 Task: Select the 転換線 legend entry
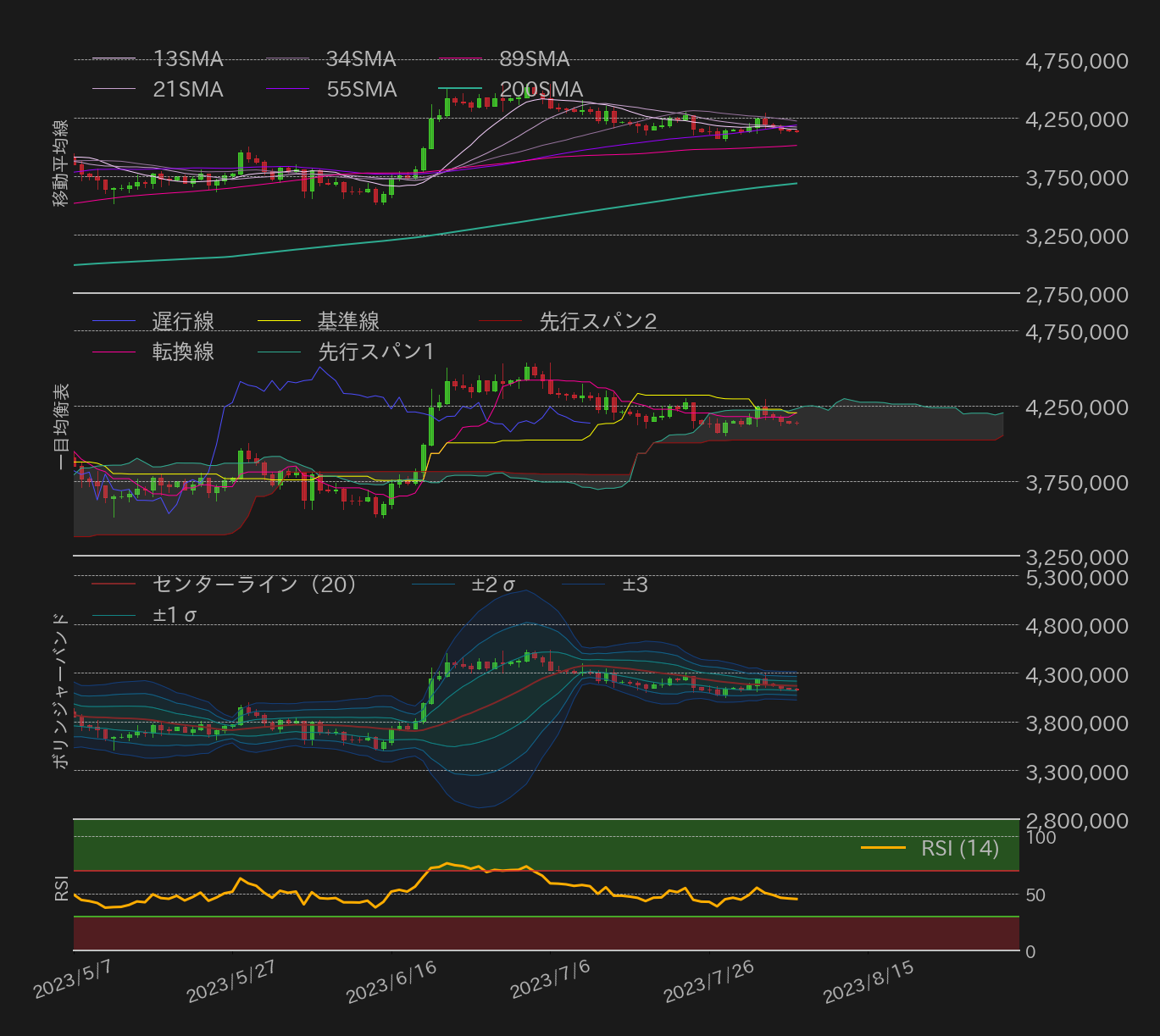183,352
